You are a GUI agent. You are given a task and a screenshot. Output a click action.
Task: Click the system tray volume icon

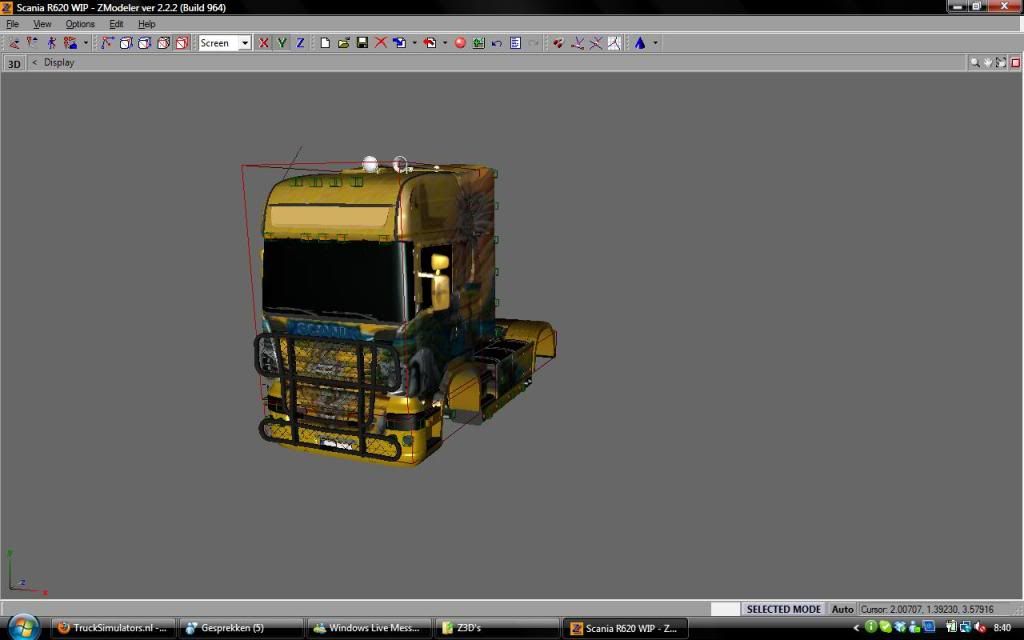[x=980, y=628]
